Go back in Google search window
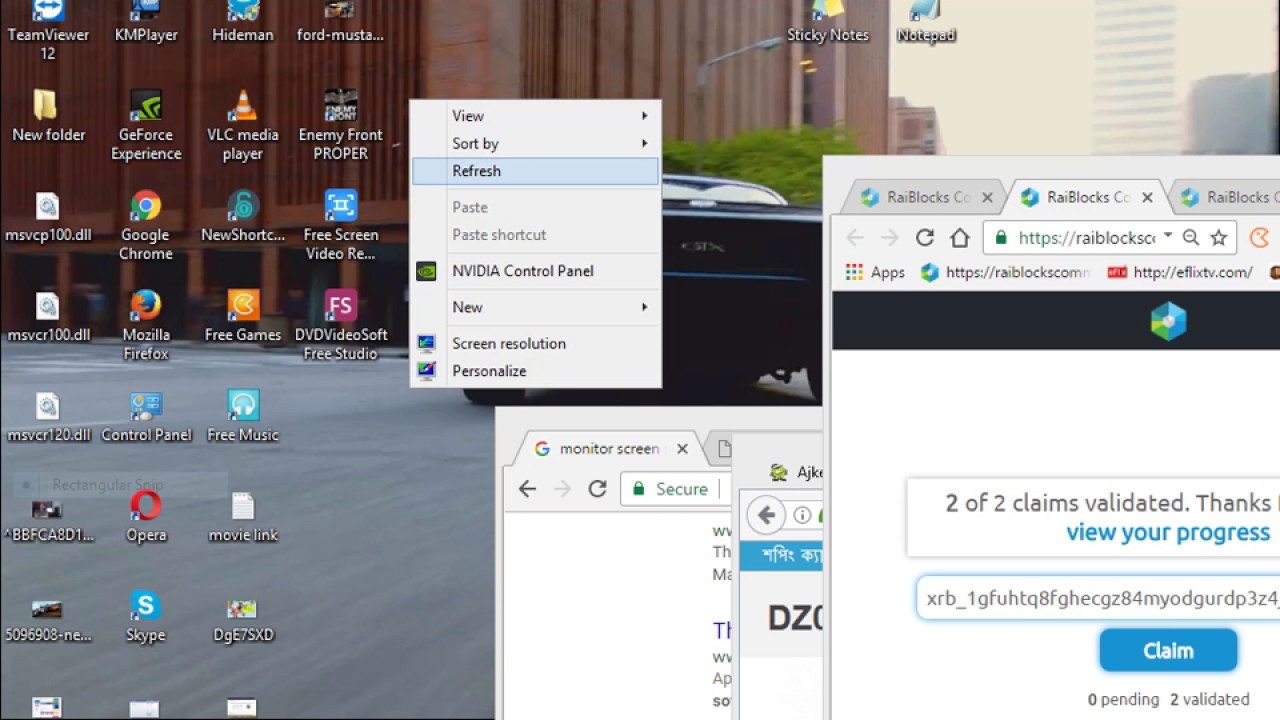The height and width of the screenshot is (720, 1280). 527,489
